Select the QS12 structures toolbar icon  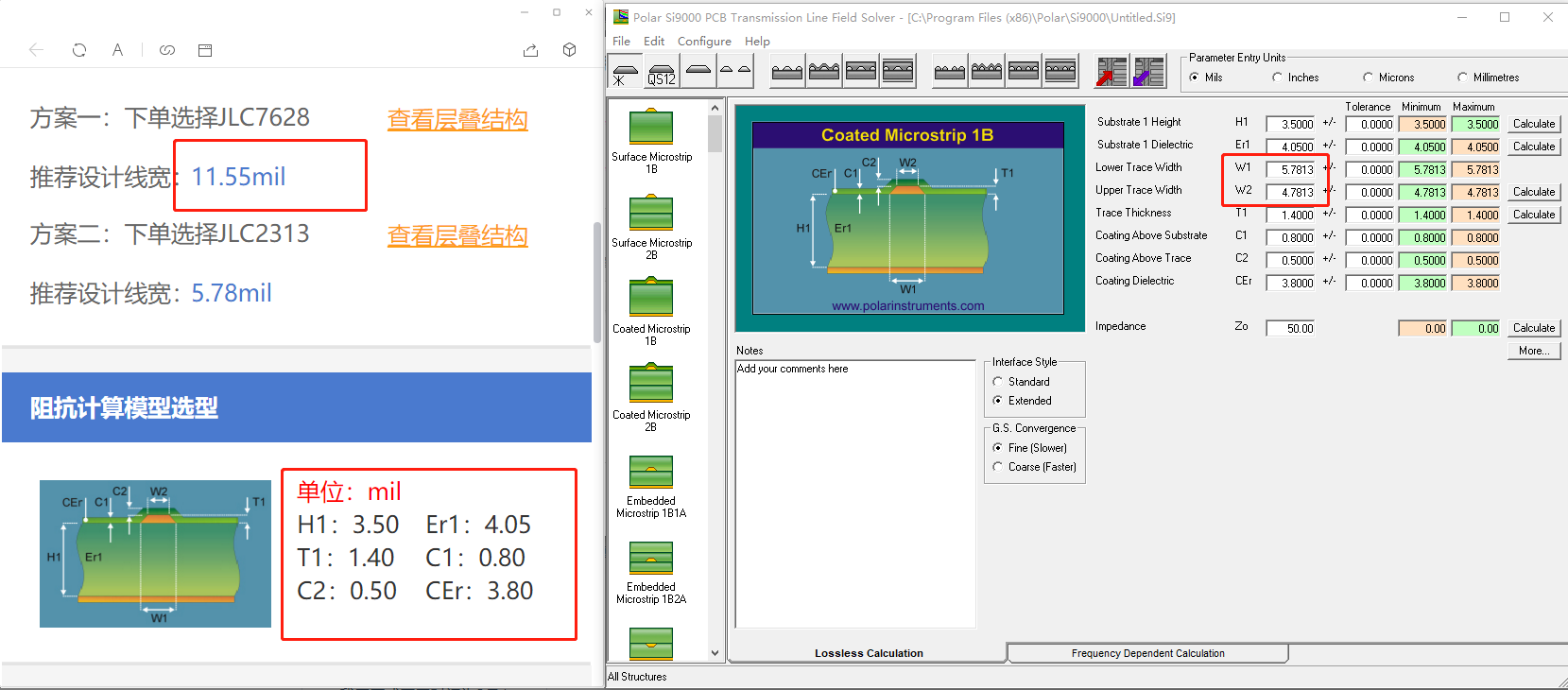662,72
